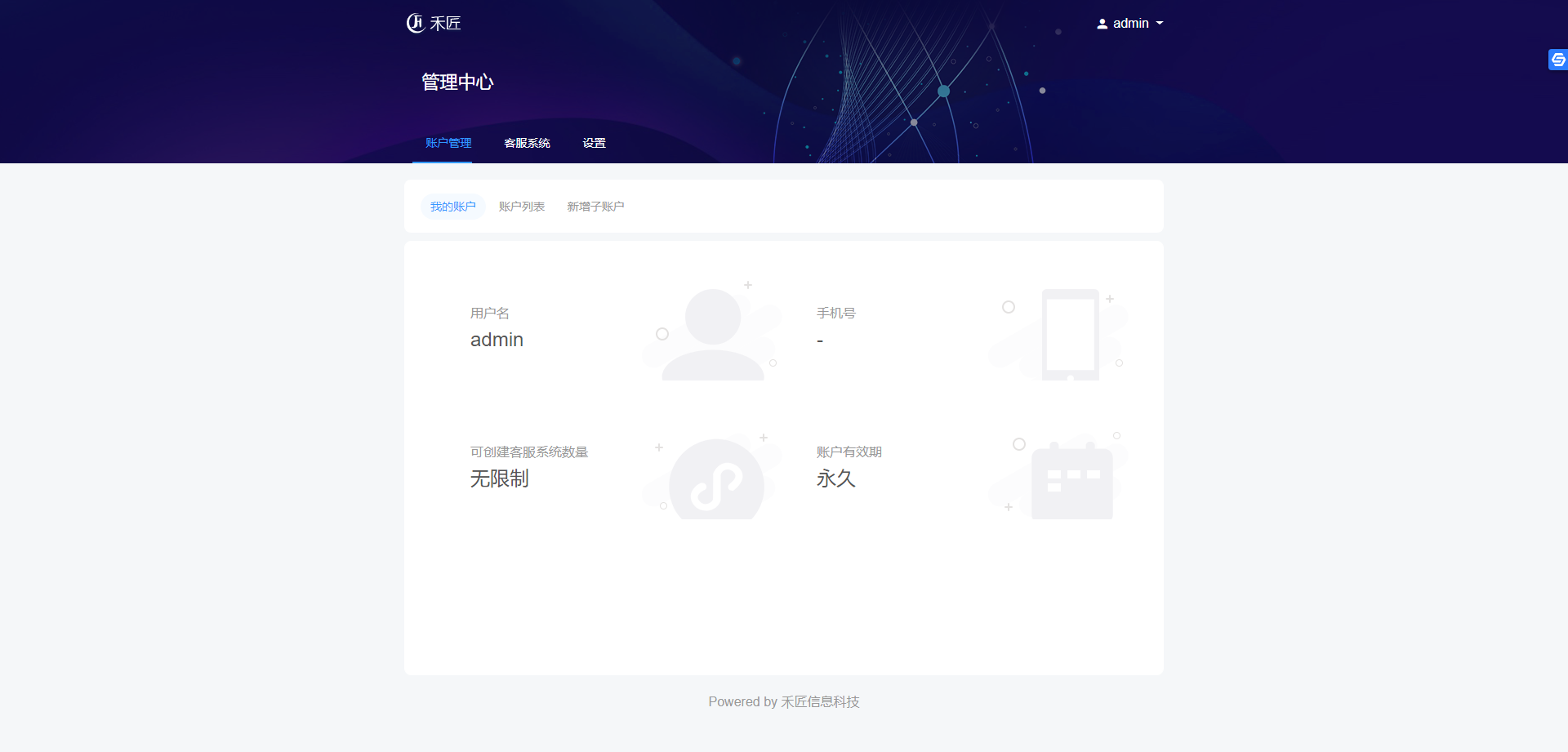Switch to the 客服系统 tab
1568x752 pixels.
click(528, 143)
